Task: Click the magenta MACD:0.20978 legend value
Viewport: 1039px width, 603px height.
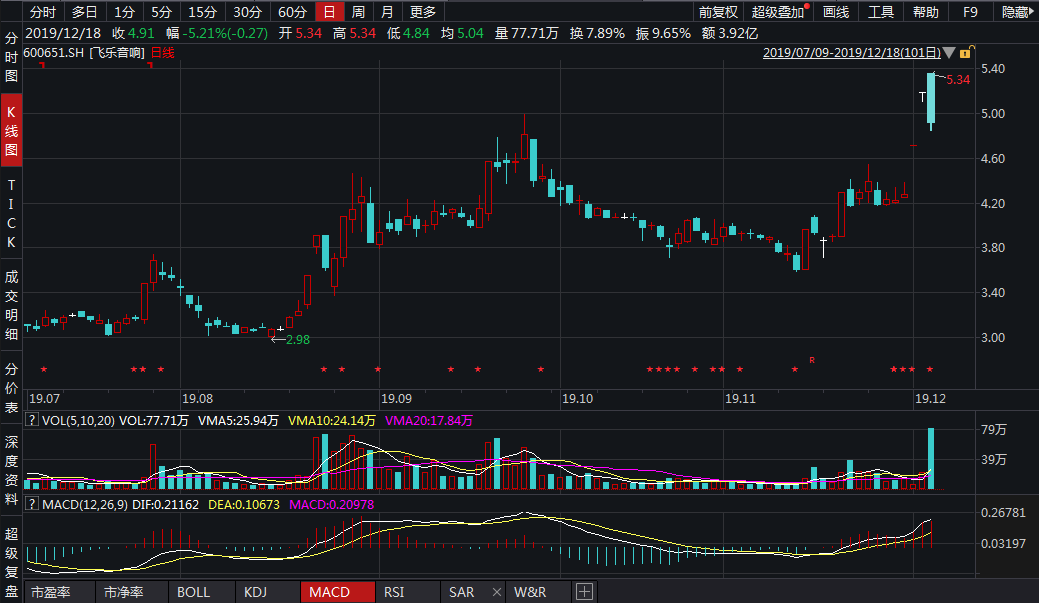Action: click(331, 504)
